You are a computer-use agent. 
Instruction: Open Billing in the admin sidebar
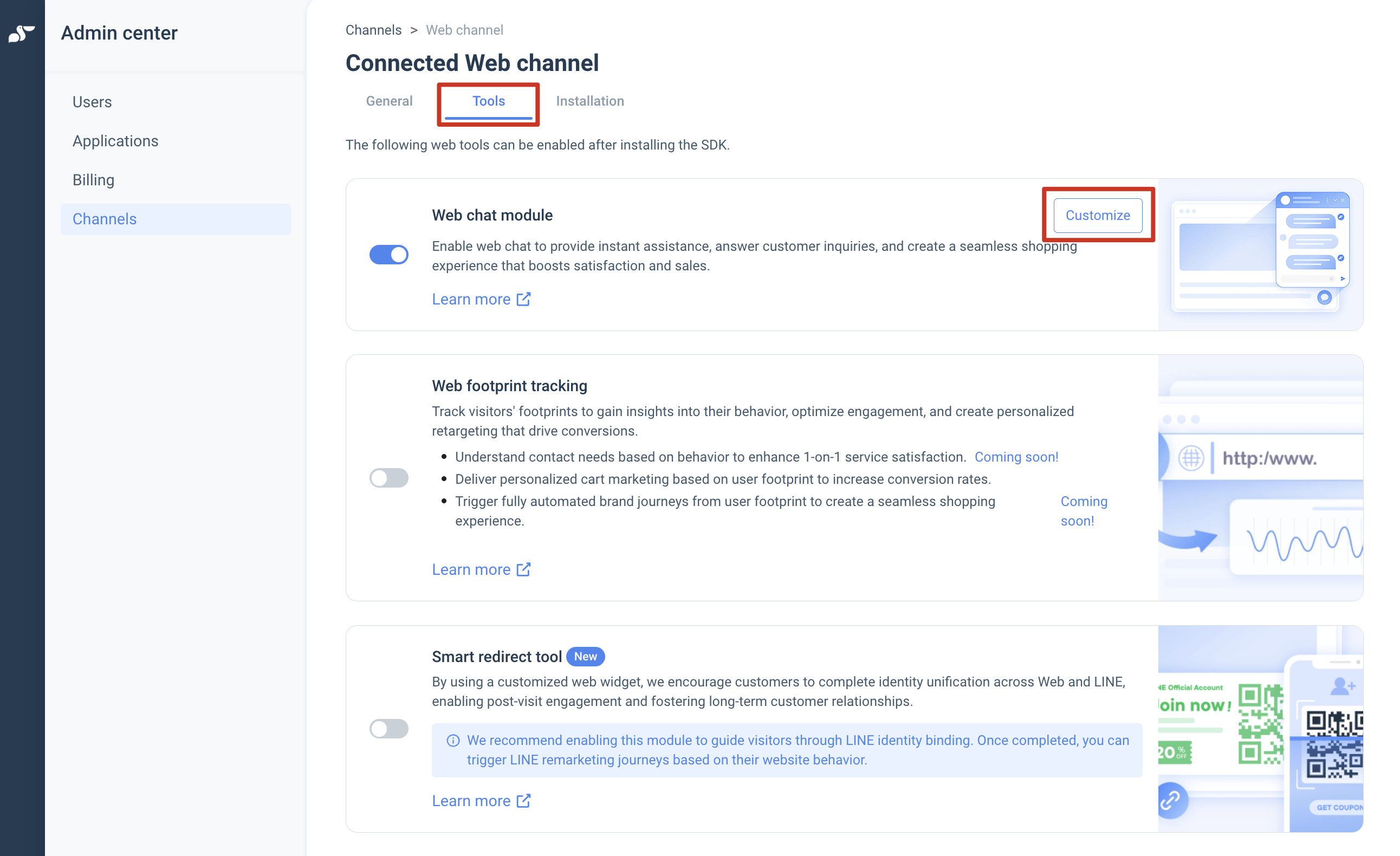[94, 180]
